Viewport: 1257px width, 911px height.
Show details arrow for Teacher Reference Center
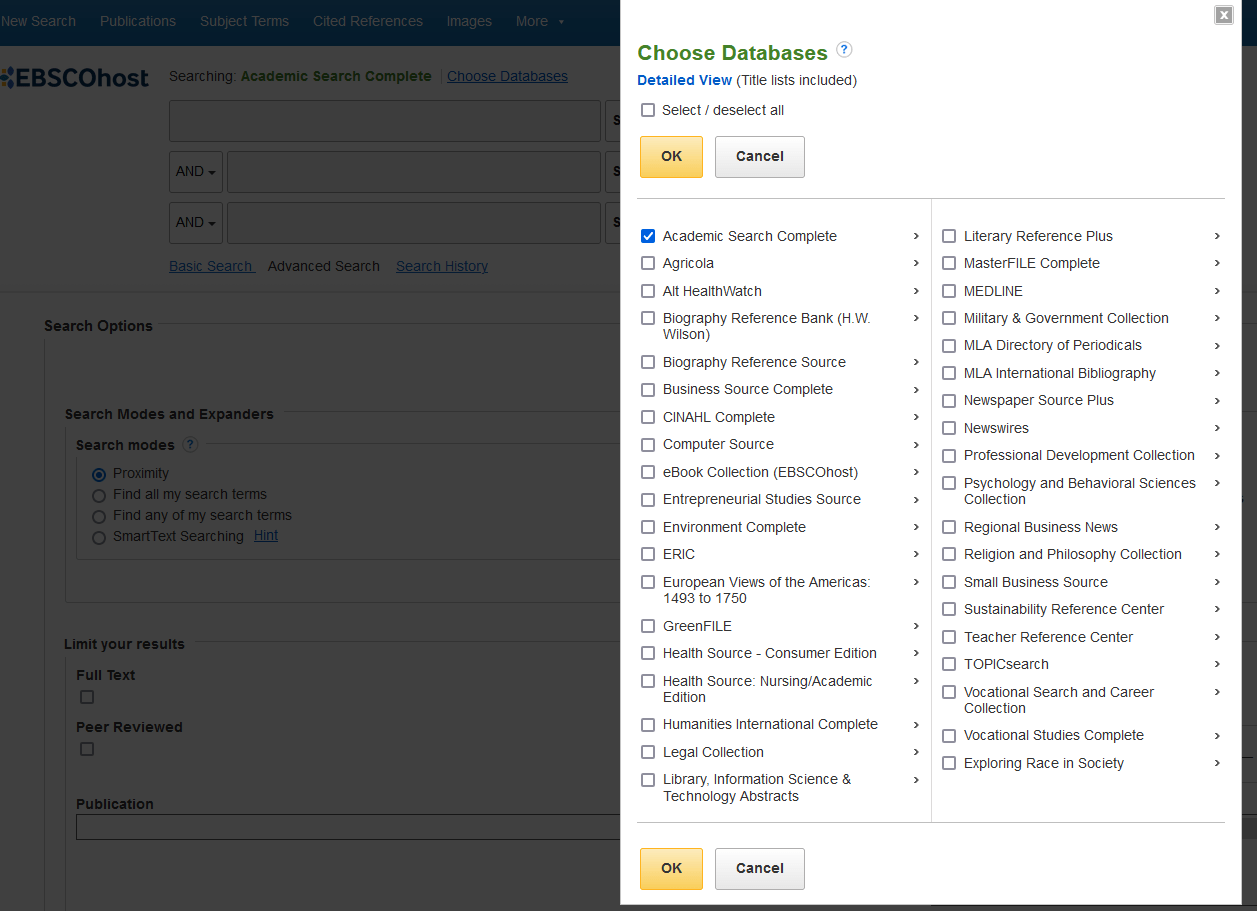[1217, 637]
